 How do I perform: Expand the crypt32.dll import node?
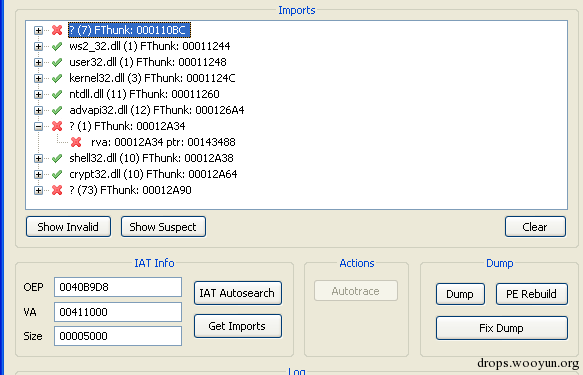coord(38,174)
